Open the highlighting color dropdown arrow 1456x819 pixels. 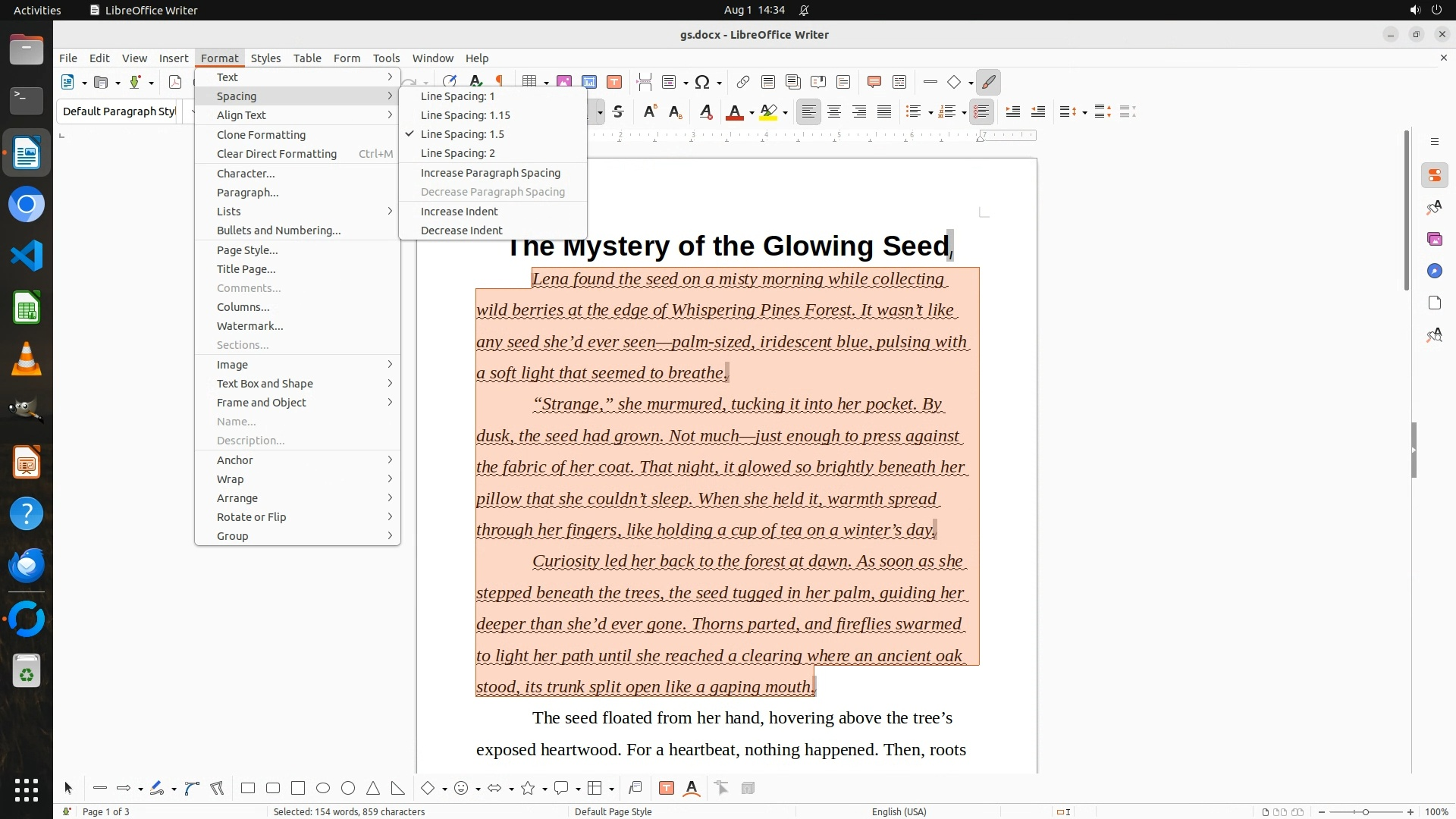point(785,113)
